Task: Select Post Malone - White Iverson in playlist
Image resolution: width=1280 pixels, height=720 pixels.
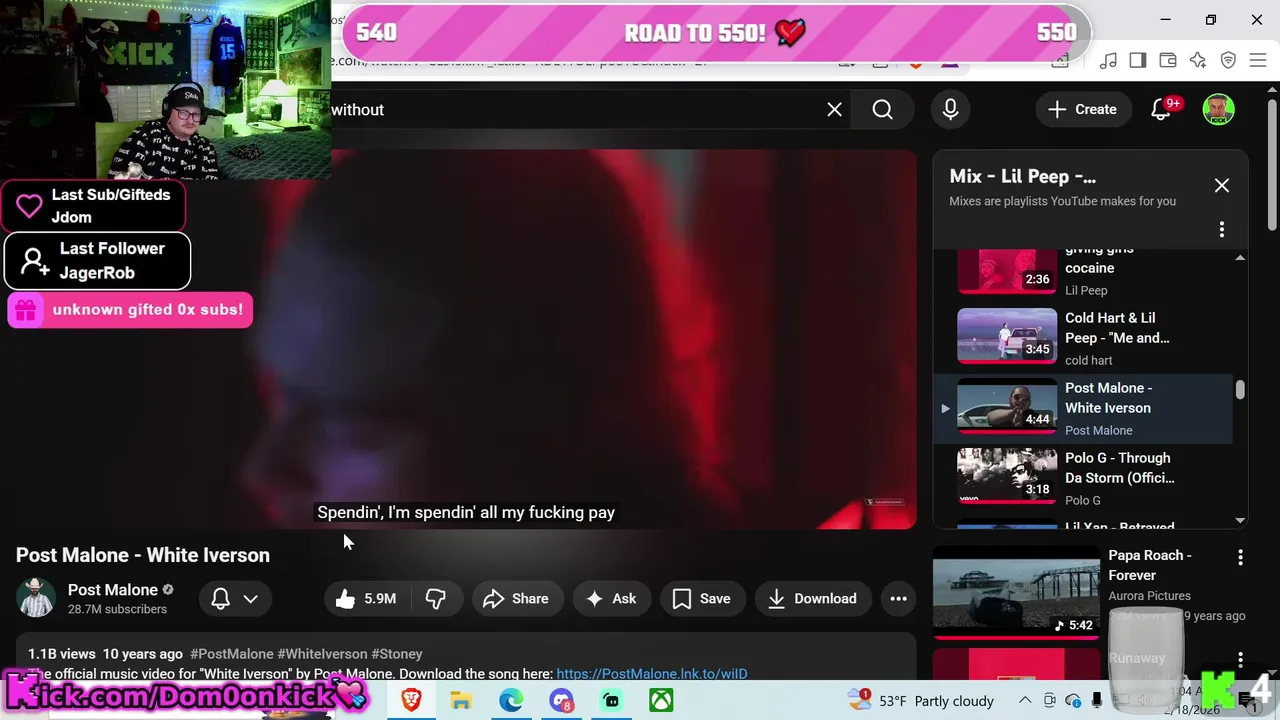Action: pos(1083,408)
